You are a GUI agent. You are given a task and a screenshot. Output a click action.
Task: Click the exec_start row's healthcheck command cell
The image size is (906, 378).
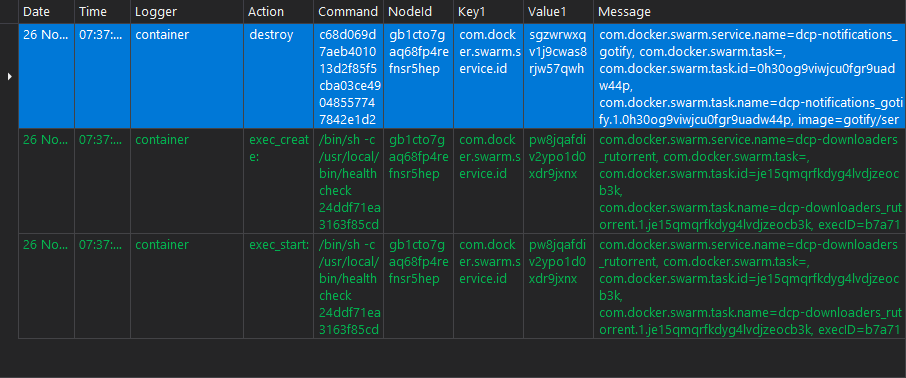pyautogui.click(x=348, y=286)
